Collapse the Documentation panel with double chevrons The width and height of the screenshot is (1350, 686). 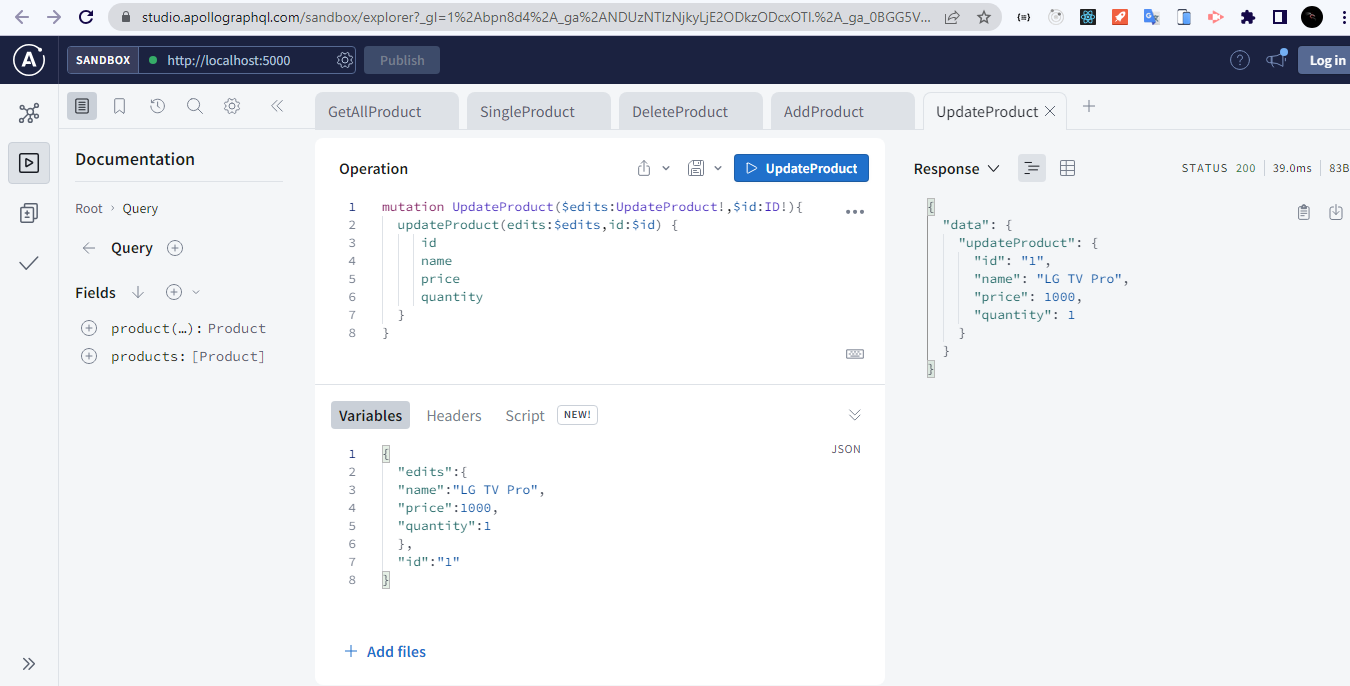pyautogui.click(x=277, y=105)
